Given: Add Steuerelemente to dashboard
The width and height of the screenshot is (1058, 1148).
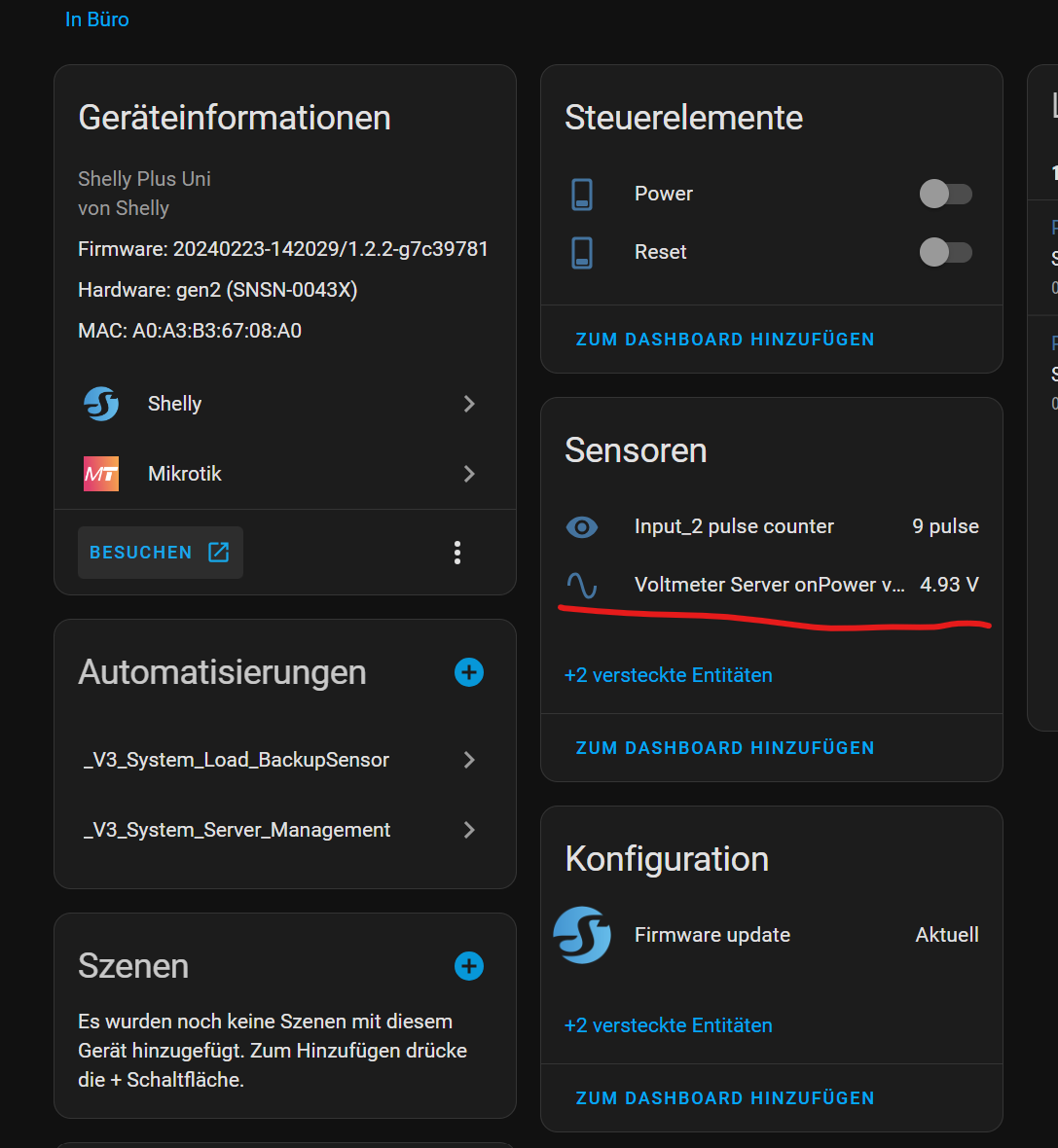Looking at the screenshot, I should (725, 340).
